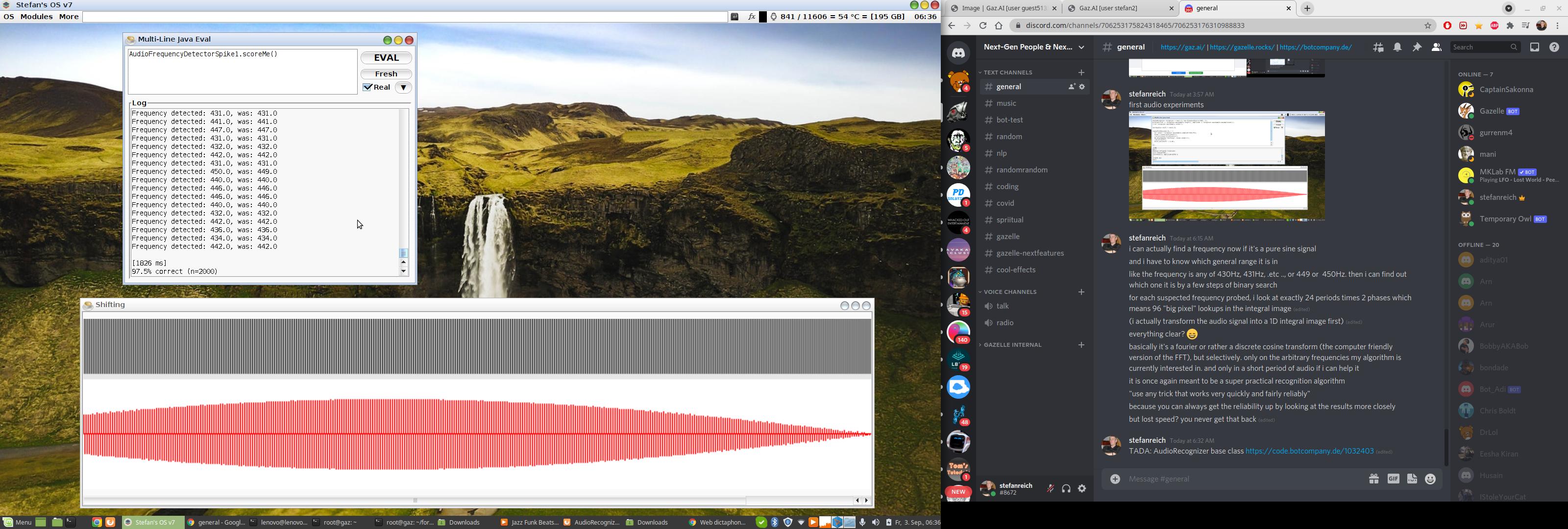Open user settings gear beside stefanreich
1568x529 pixels.
(x=1081, y=488)
